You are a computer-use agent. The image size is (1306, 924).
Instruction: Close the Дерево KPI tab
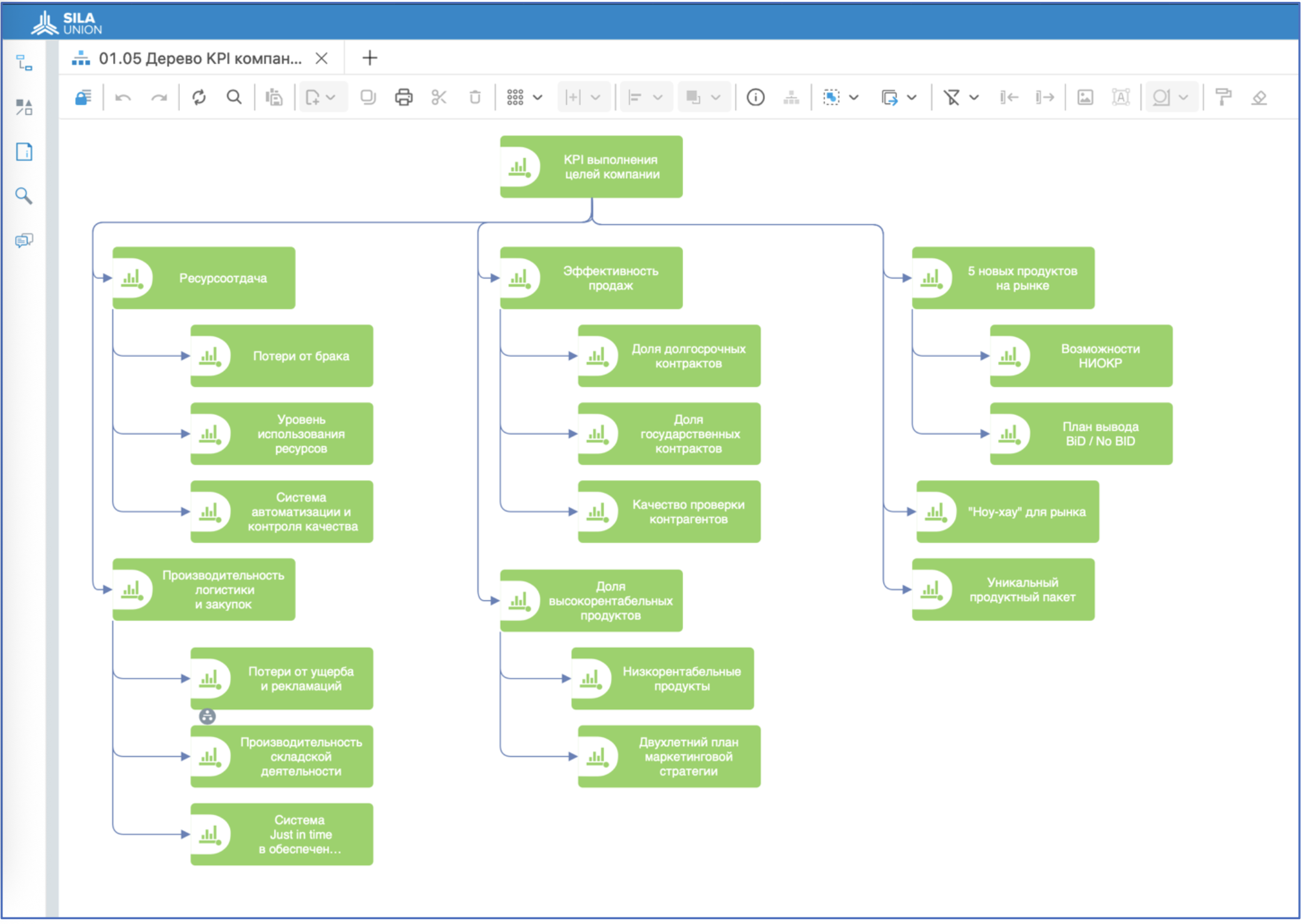(322, 58)
